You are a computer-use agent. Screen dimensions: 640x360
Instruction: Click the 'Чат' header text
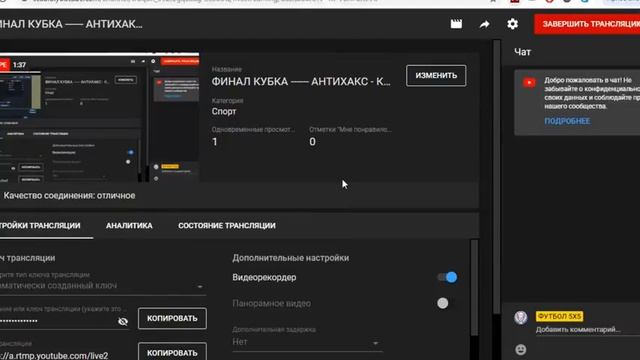[x=522, y=52]
